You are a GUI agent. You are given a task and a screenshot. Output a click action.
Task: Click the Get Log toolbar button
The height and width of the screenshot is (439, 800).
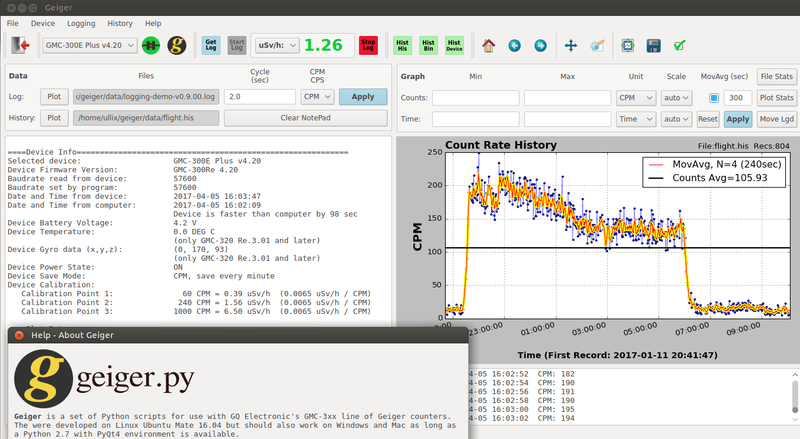click(211, 45)
